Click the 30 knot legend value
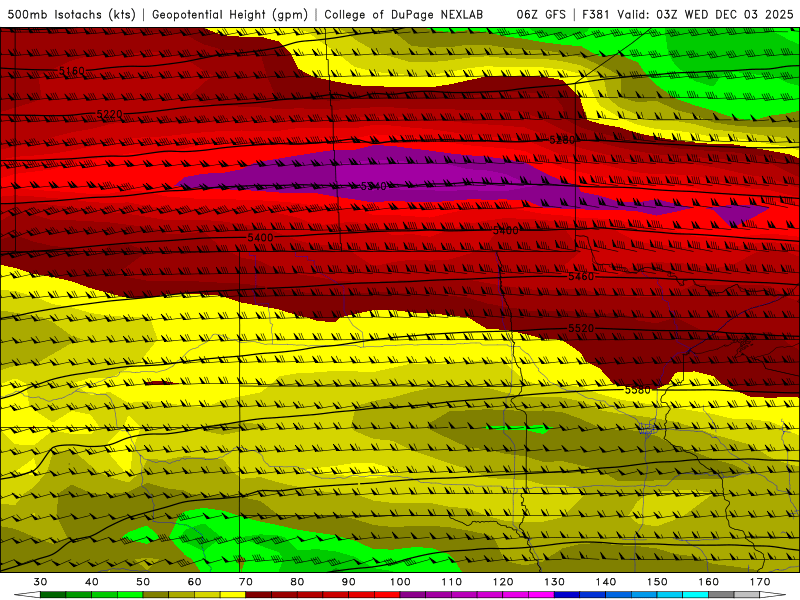The width and height of the screenshot is (800, 600). [x=40, y=582]
